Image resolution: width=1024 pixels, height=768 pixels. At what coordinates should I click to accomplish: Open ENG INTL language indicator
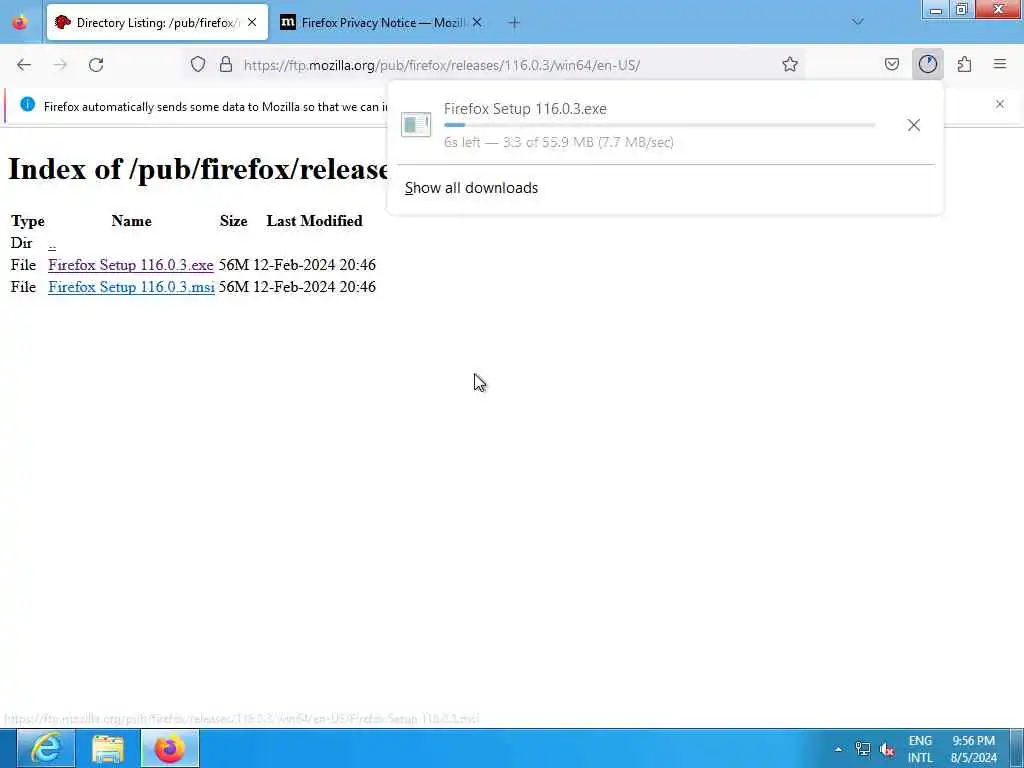click(920, 749)
